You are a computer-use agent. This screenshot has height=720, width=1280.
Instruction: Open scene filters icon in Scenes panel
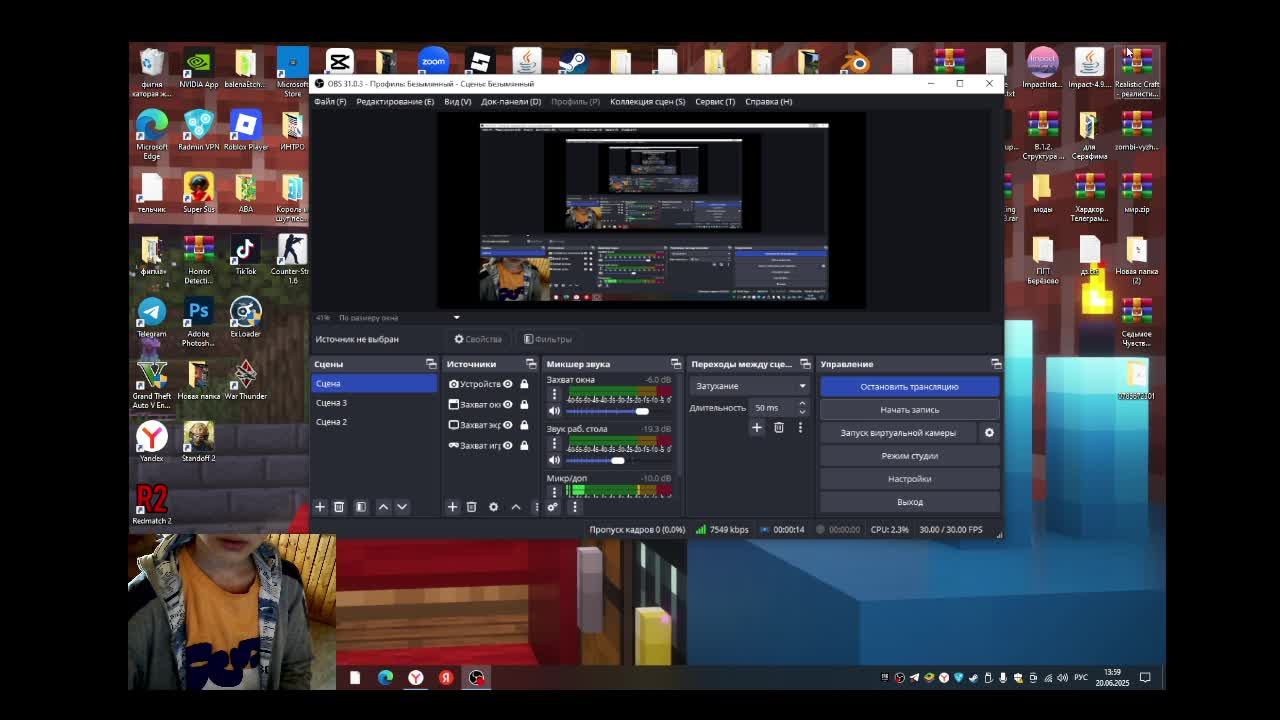361,507
